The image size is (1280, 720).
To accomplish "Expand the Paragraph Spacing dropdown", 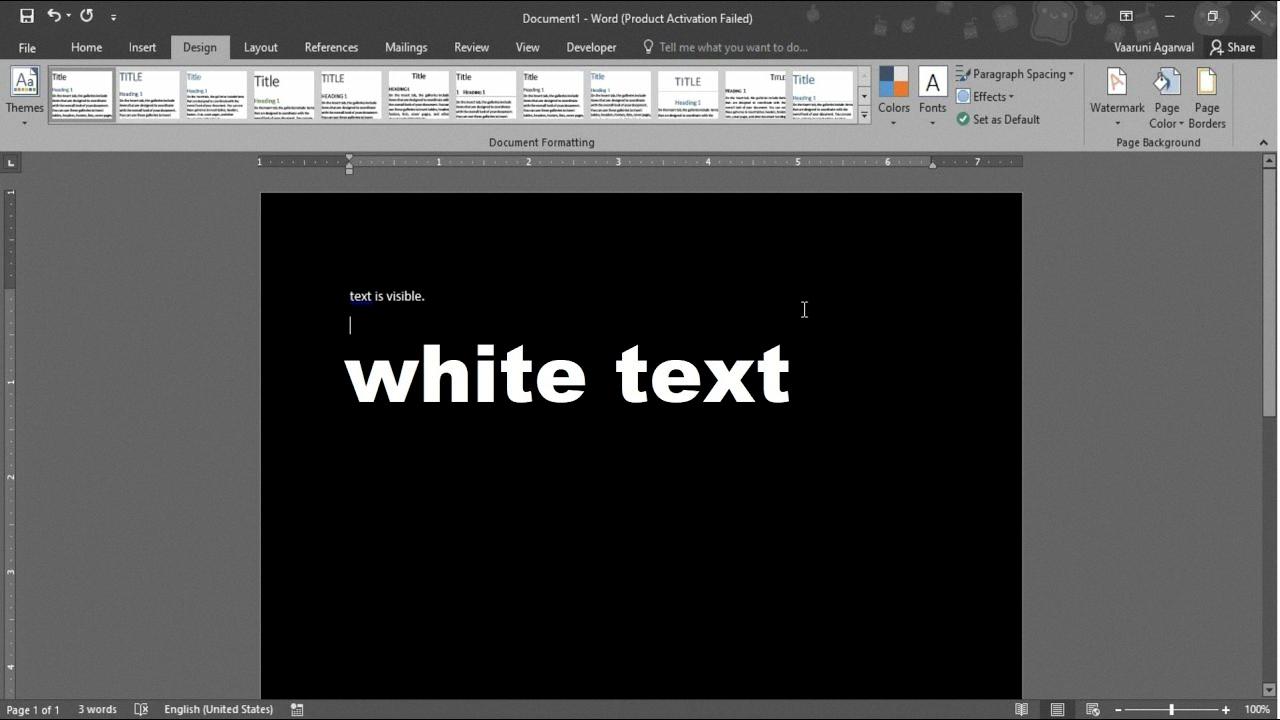I will coord(1015,74).
